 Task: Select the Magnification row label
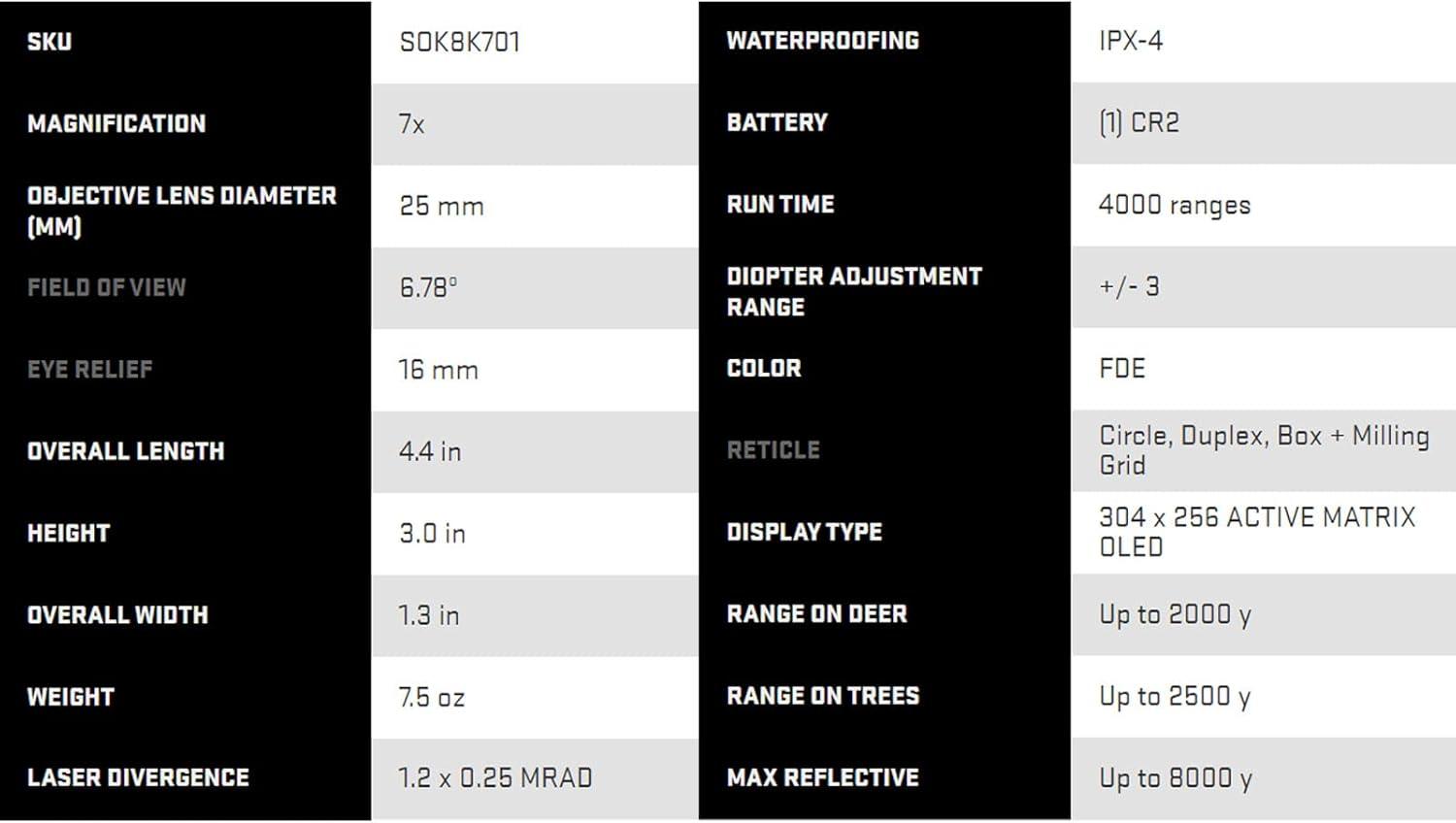pos(116,123)
